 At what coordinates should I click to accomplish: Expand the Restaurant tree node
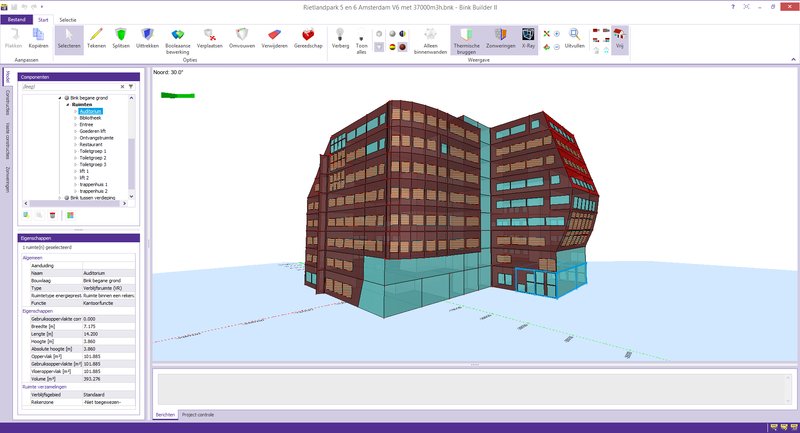pos(75,144)
